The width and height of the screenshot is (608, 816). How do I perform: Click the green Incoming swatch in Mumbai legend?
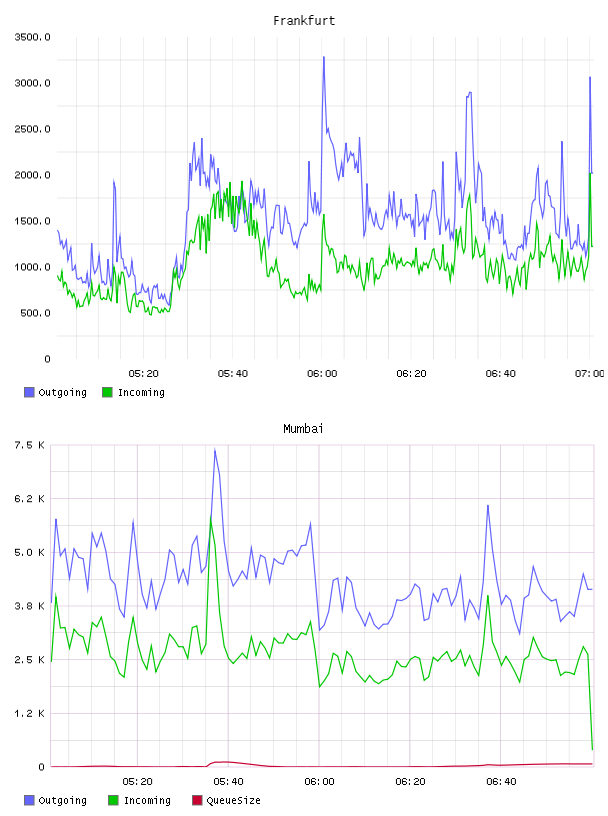(x=113, y=800)
